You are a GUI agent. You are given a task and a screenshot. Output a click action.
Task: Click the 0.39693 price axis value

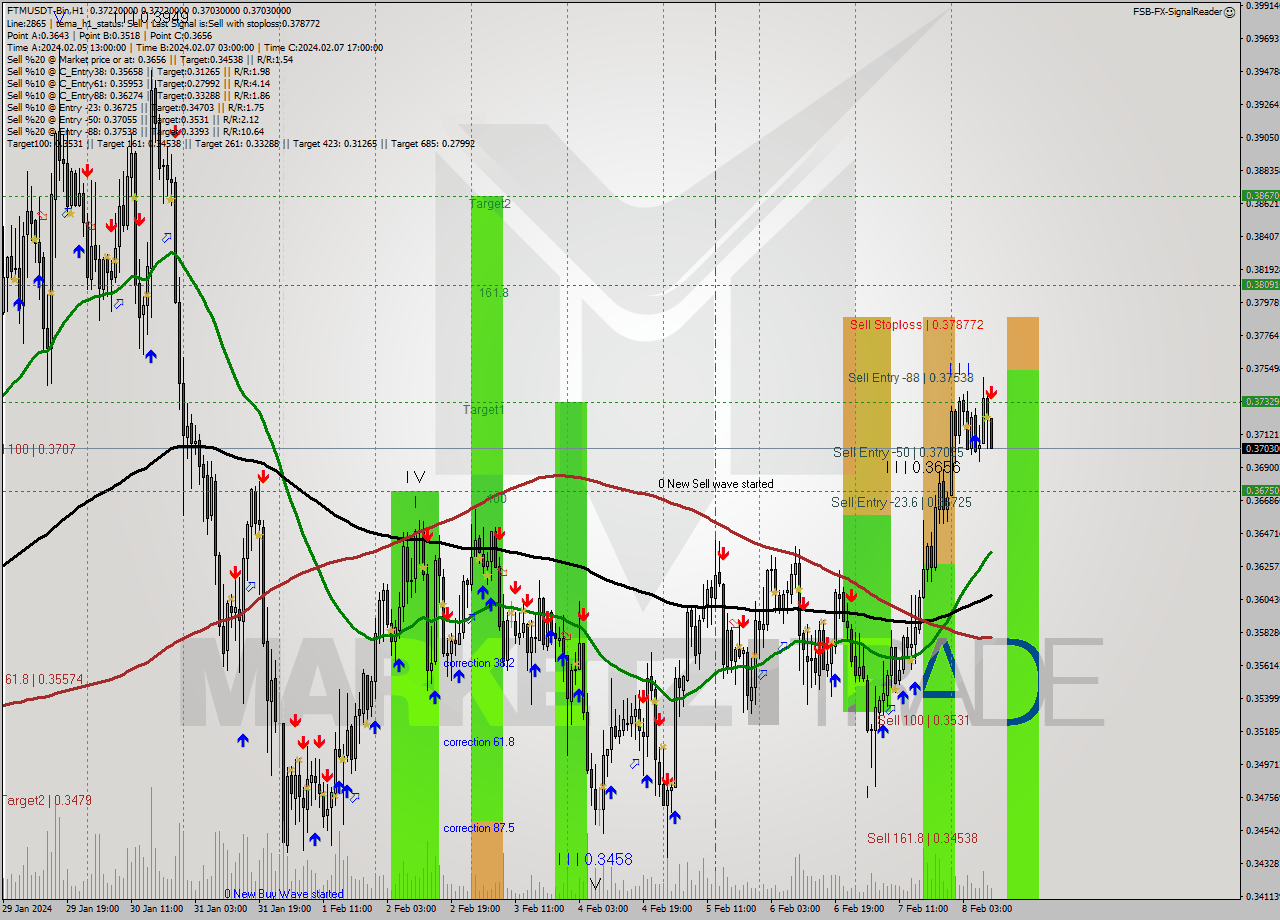coord(1262,38)
